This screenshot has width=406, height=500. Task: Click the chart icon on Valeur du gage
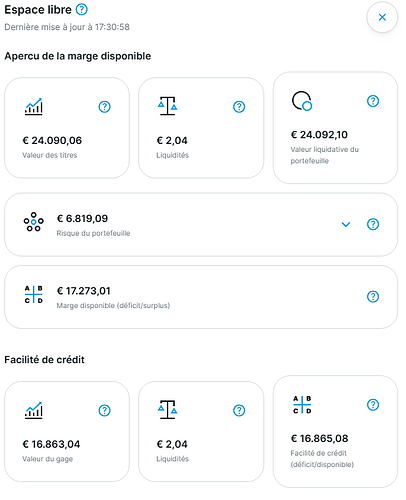click(x=34, y=410)
